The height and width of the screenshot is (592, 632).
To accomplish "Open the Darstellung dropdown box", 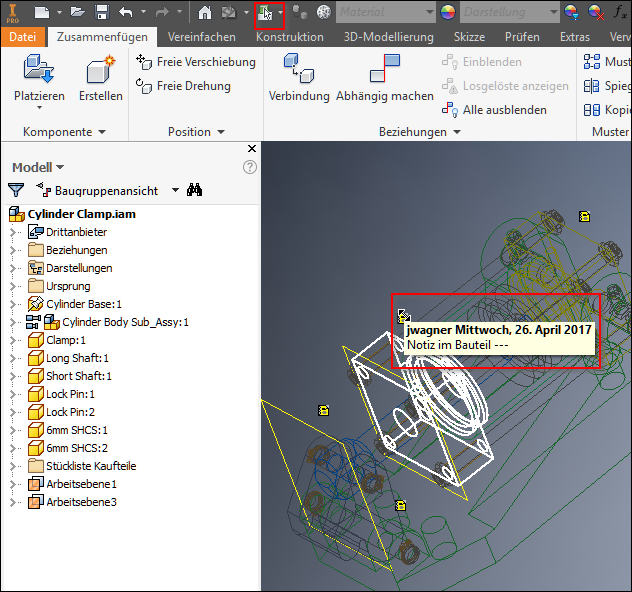I will (509, 12).
